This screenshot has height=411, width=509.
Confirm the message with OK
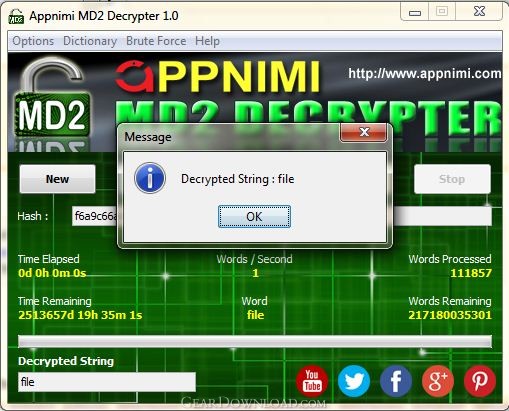254,217
